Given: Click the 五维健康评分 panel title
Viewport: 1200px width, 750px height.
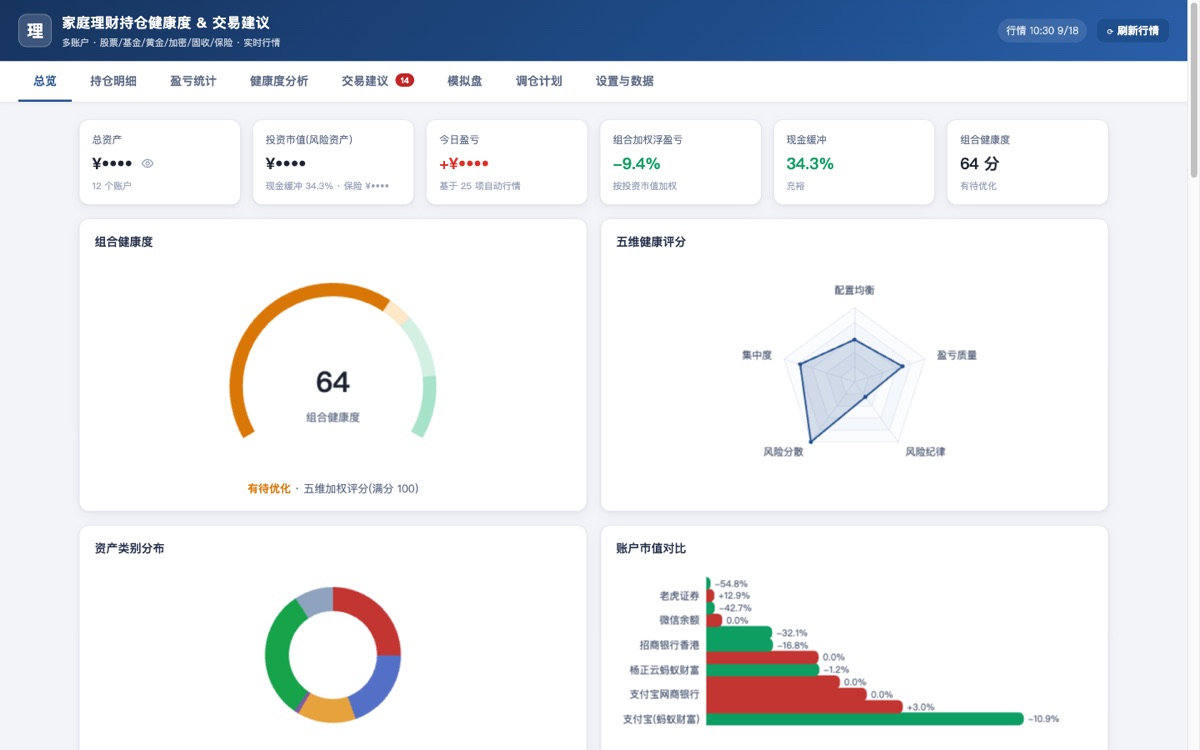Looking at the screenshot, I should (651, 242).
